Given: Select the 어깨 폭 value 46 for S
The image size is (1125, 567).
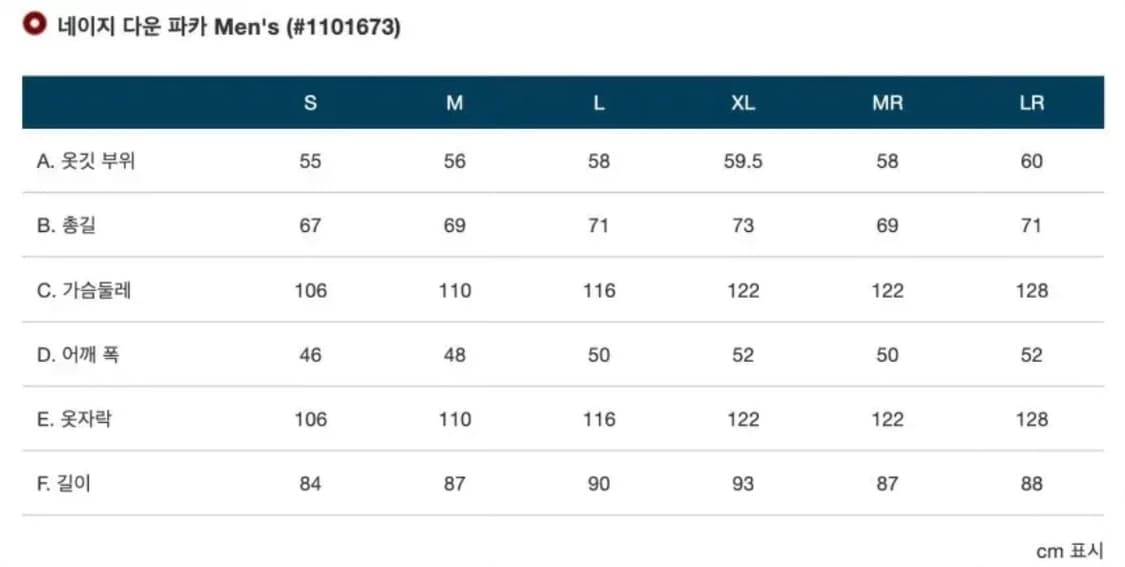Looking at the screenshot, I should (310, 355).
